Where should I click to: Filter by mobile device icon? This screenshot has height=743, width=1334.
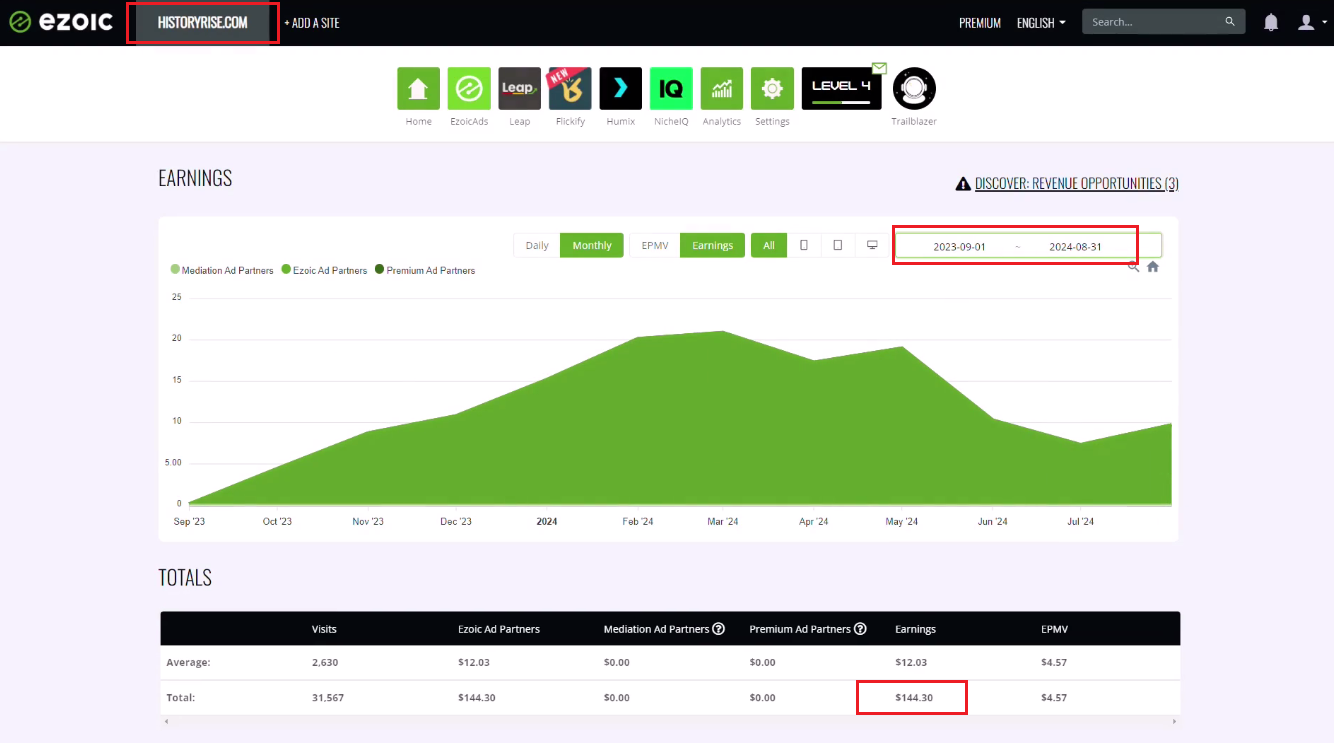click(x=803, y=245)
